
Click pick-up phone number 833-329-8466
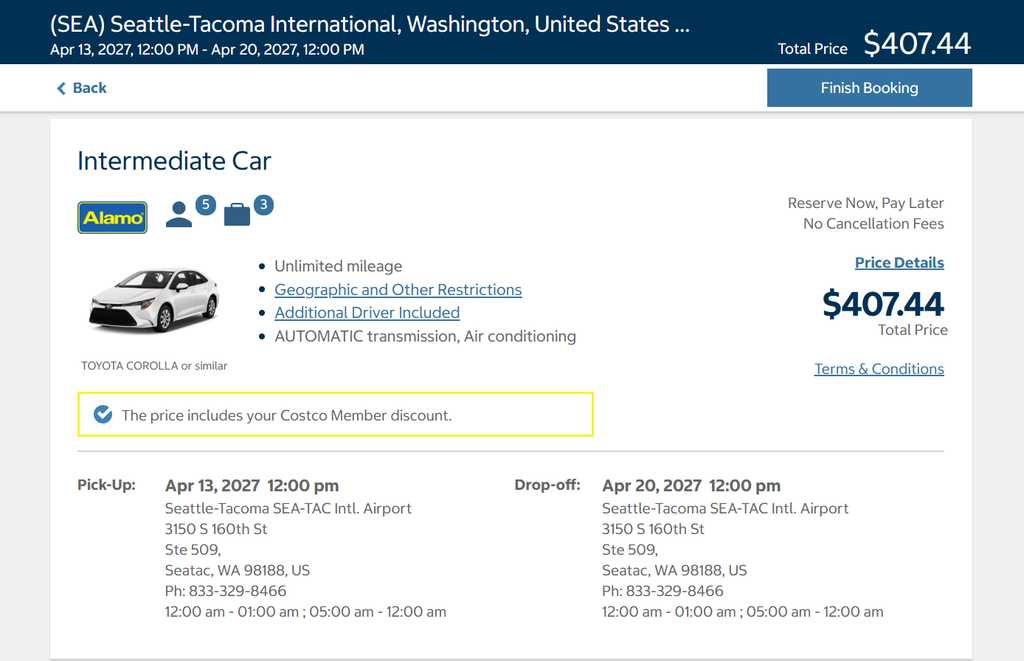coord(237,591)
